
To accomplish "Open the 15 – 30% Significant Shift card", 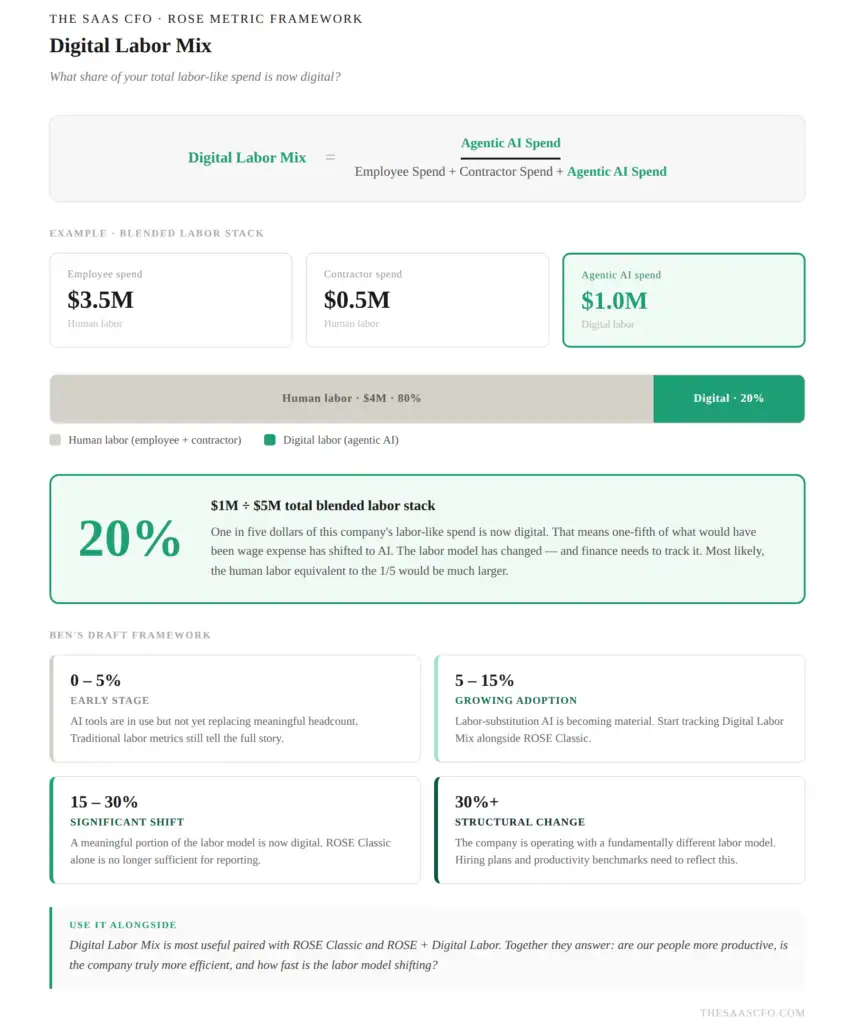I will pos(235,830).
